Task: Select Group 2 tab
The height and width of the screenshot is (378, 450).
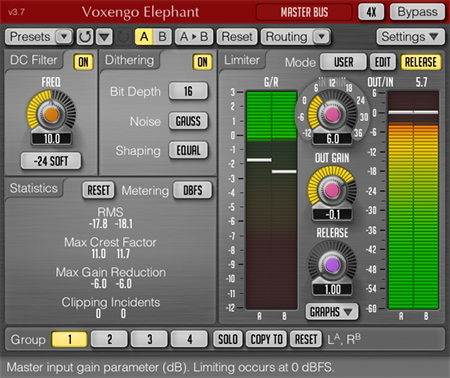Action: point(109,339)
